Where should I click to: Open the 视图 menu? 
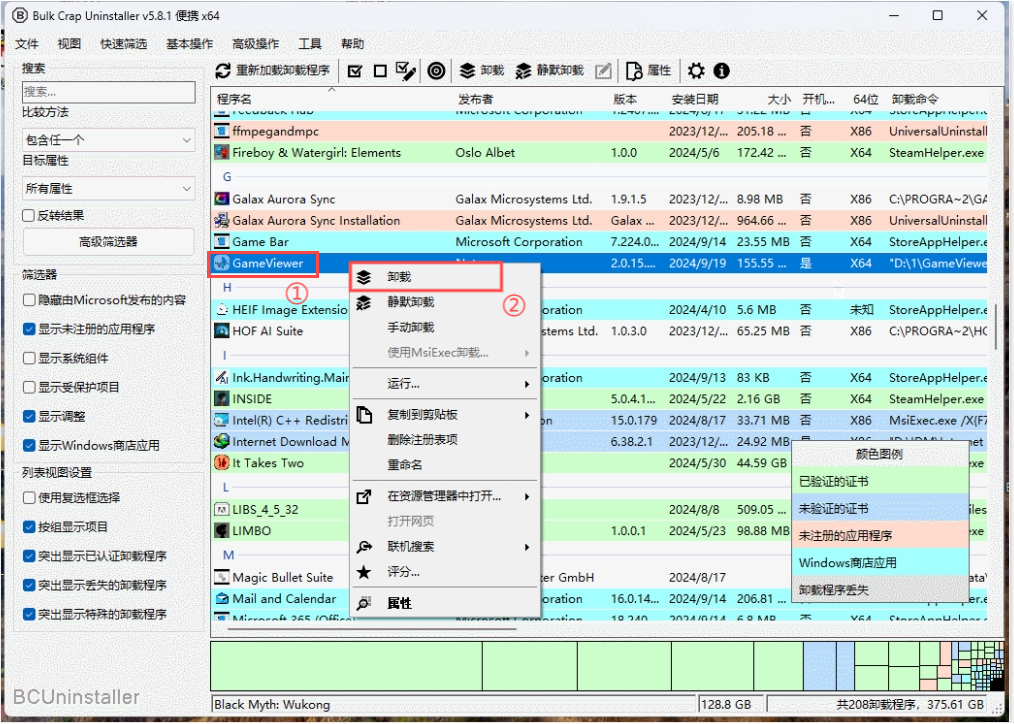(69, 44)
